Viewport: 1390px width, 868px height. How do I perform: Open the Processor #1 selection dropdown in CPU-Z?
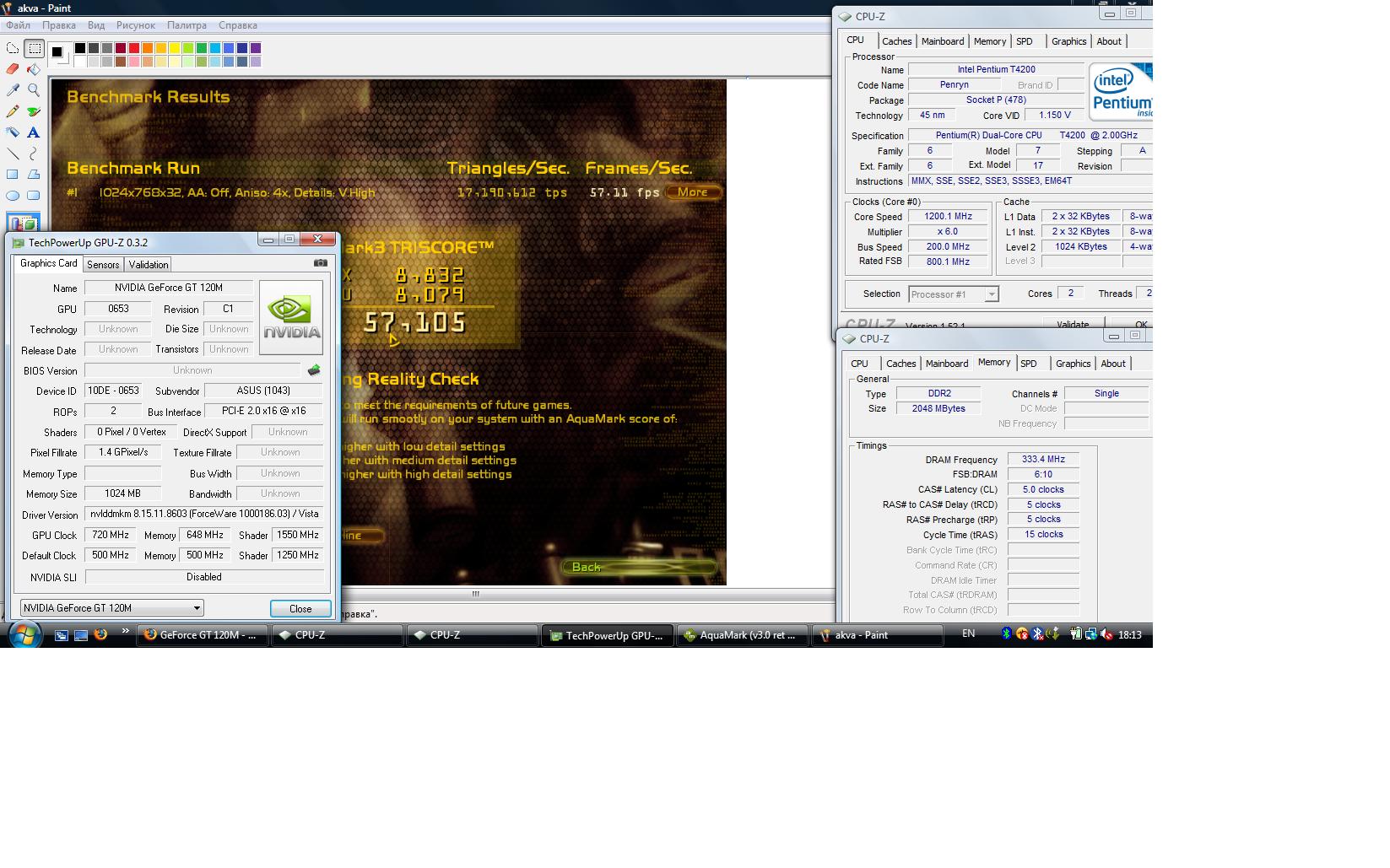tap(954, 294)
